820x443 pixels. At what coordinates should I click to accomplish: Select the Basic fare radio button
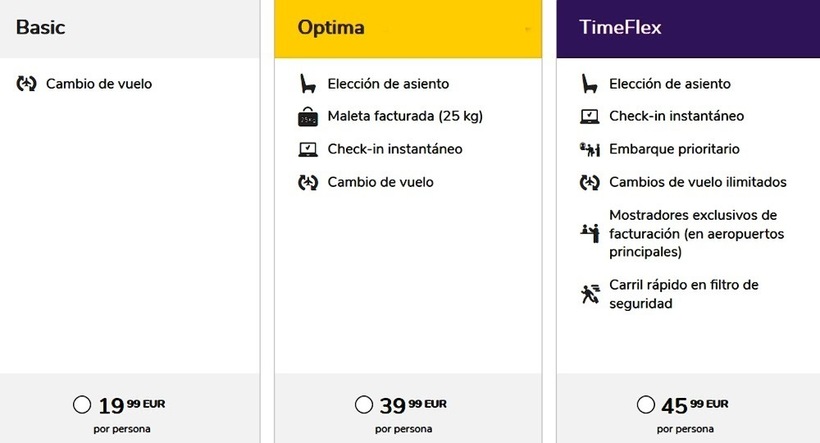[82, 405]
